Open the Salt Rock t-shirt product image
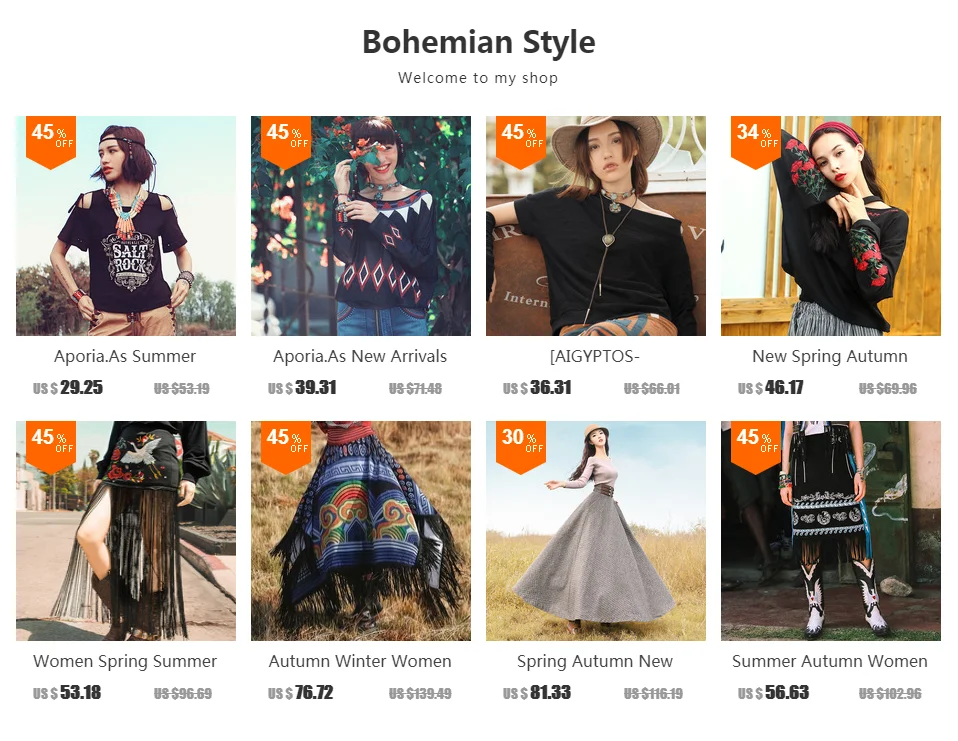Screen dimensions: 958x741 (126, 225)
